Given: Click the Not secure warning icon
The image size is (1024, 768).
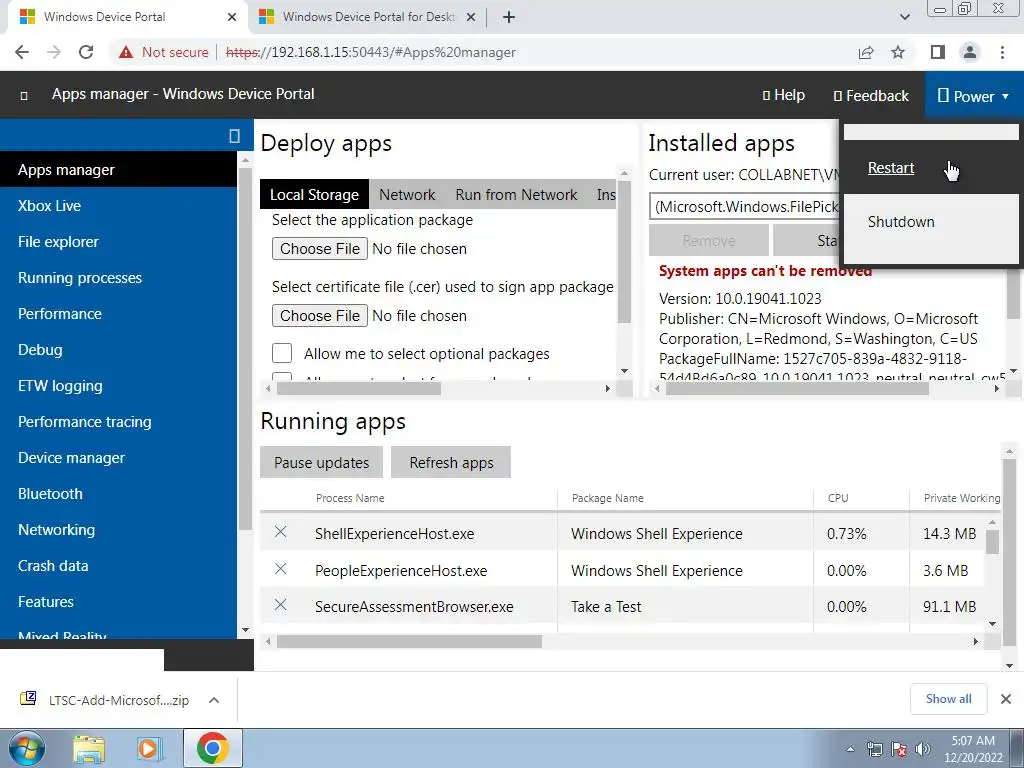Looking at the screenshot, I should tap(126, 52).
